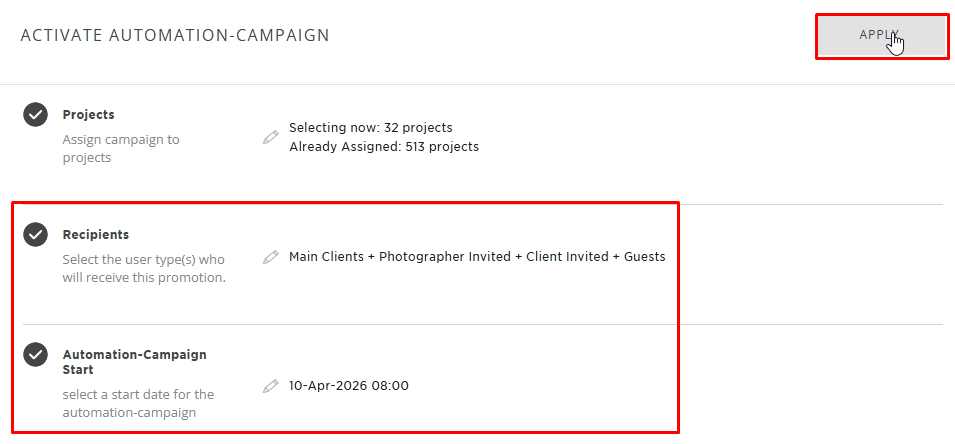
Task: Click "Selecting now: 32 projects" text
Action: [x=370, y=128]
